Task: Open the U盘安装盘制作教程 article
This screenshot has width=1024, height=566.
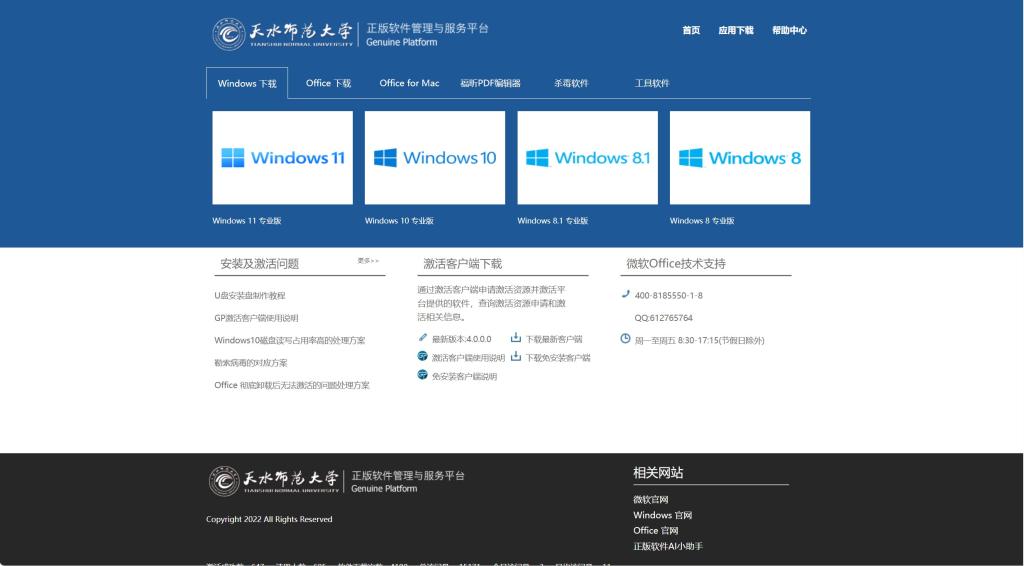Action: coord(249,296)
